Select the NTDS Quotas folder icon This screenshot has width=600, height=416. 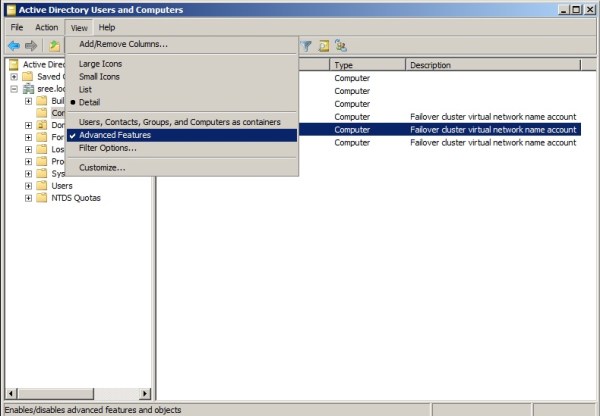(42, 197)
